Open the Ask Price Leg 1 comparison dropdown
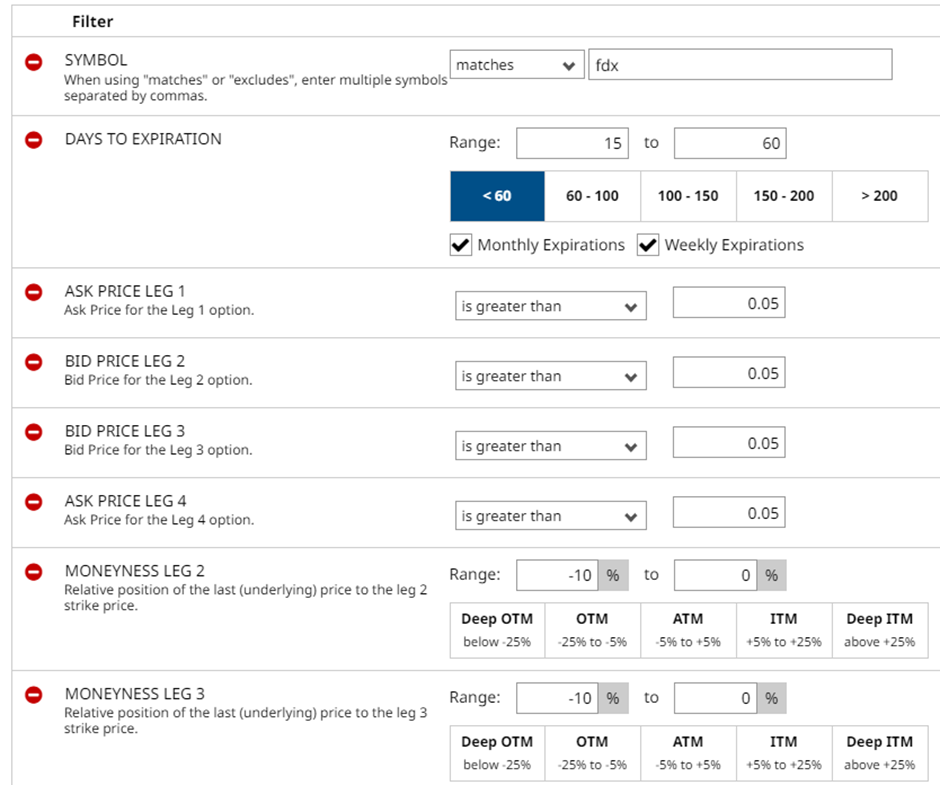940x785 pixels. point(550,307)
